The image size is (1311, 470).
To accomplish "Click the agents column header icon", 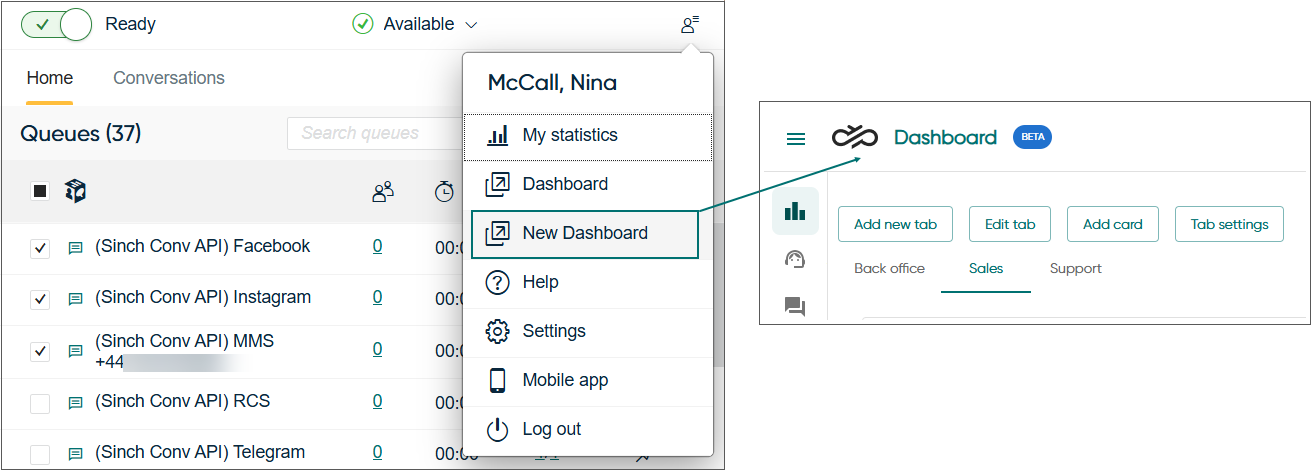I will 382,192.
